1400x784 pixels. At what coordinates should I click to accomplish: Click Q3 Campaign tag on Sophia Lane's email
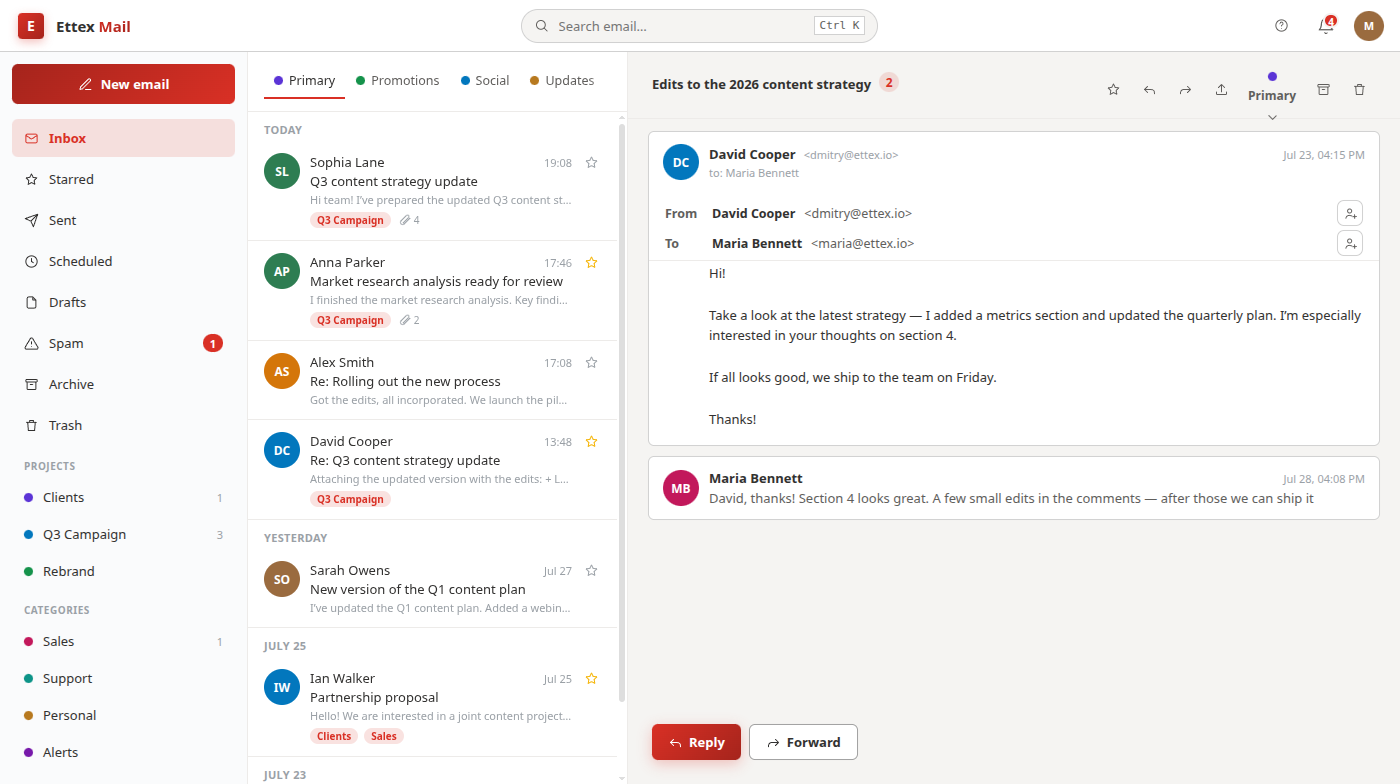[x=350, y=220]
